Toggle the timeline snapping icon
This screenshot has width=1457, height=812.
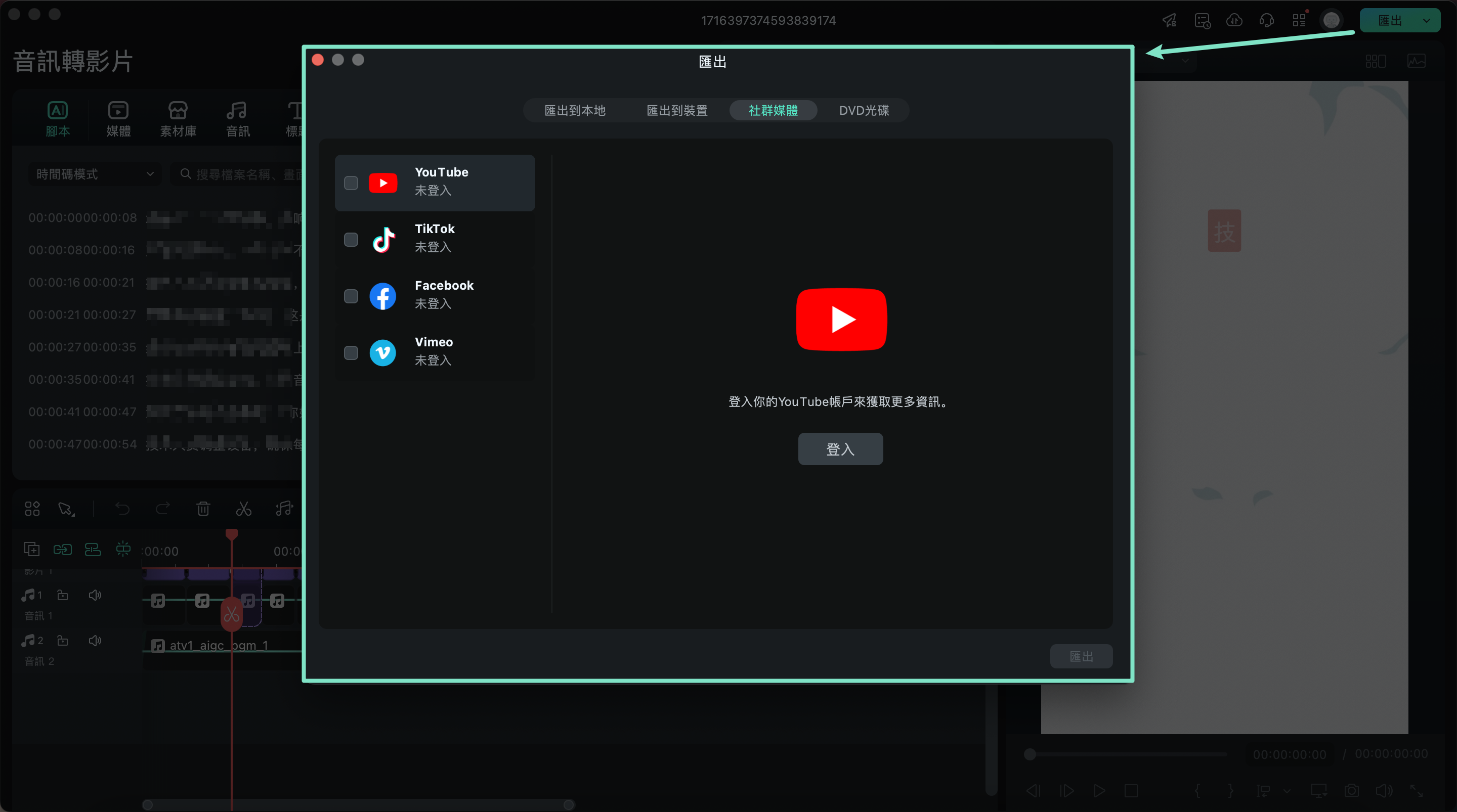click(123, 549)
